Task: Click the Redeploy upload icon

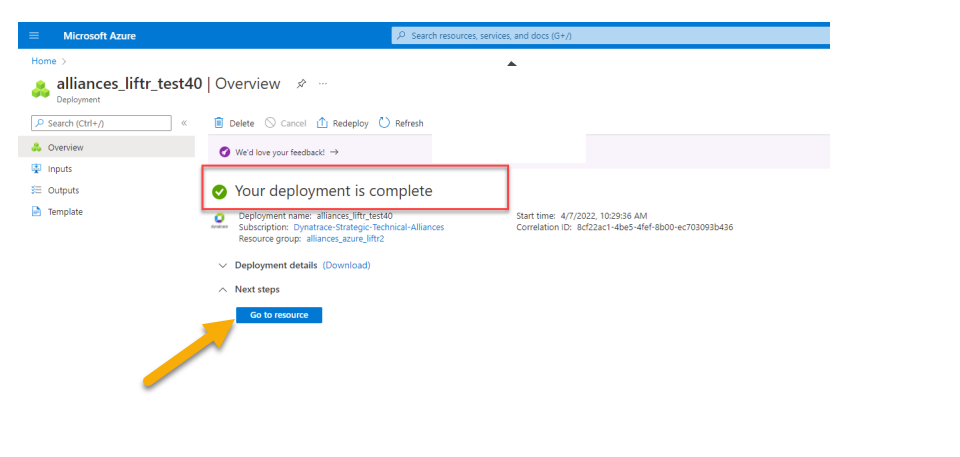Action: 322,123
